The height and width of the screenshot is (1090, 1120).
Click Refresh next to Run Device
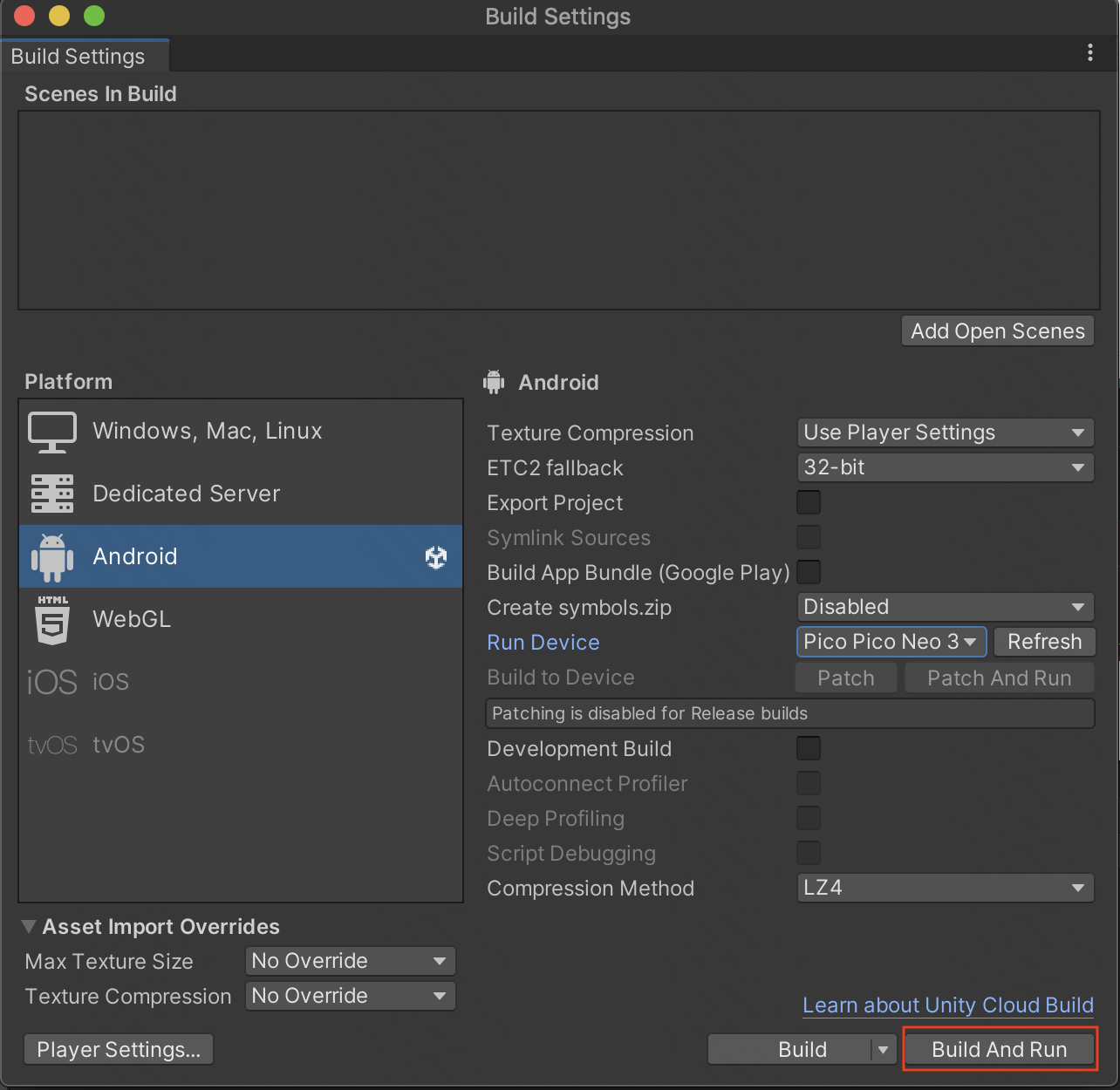click(1045, 642)
